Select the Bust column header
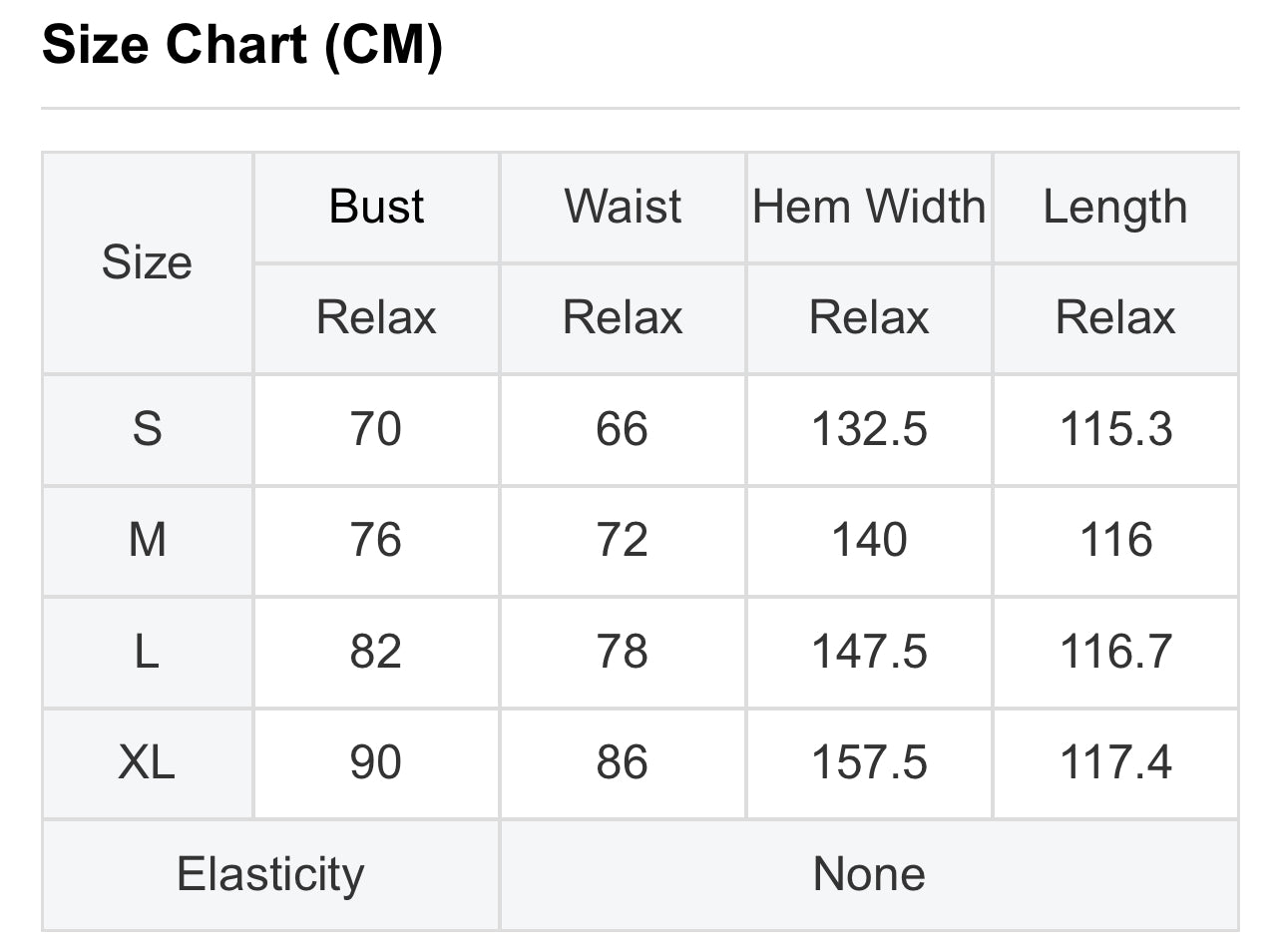The image size is (1281, 952). coord(376,208)
